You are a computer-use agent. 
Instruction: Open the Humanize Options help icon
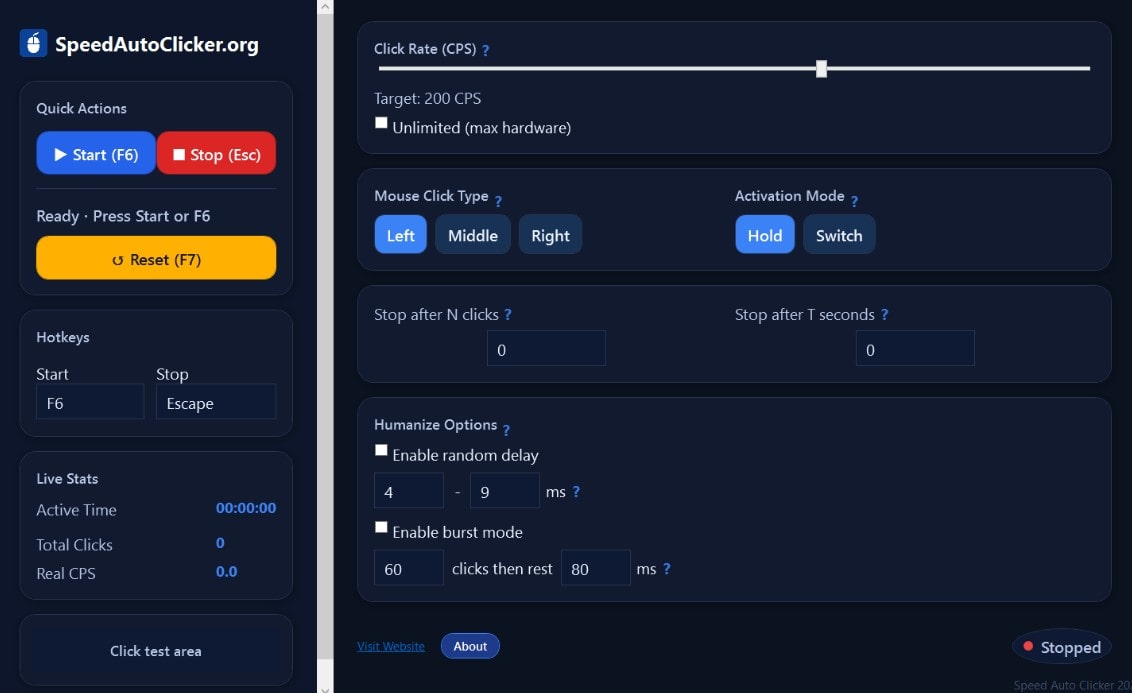click(x=506, y=430)
